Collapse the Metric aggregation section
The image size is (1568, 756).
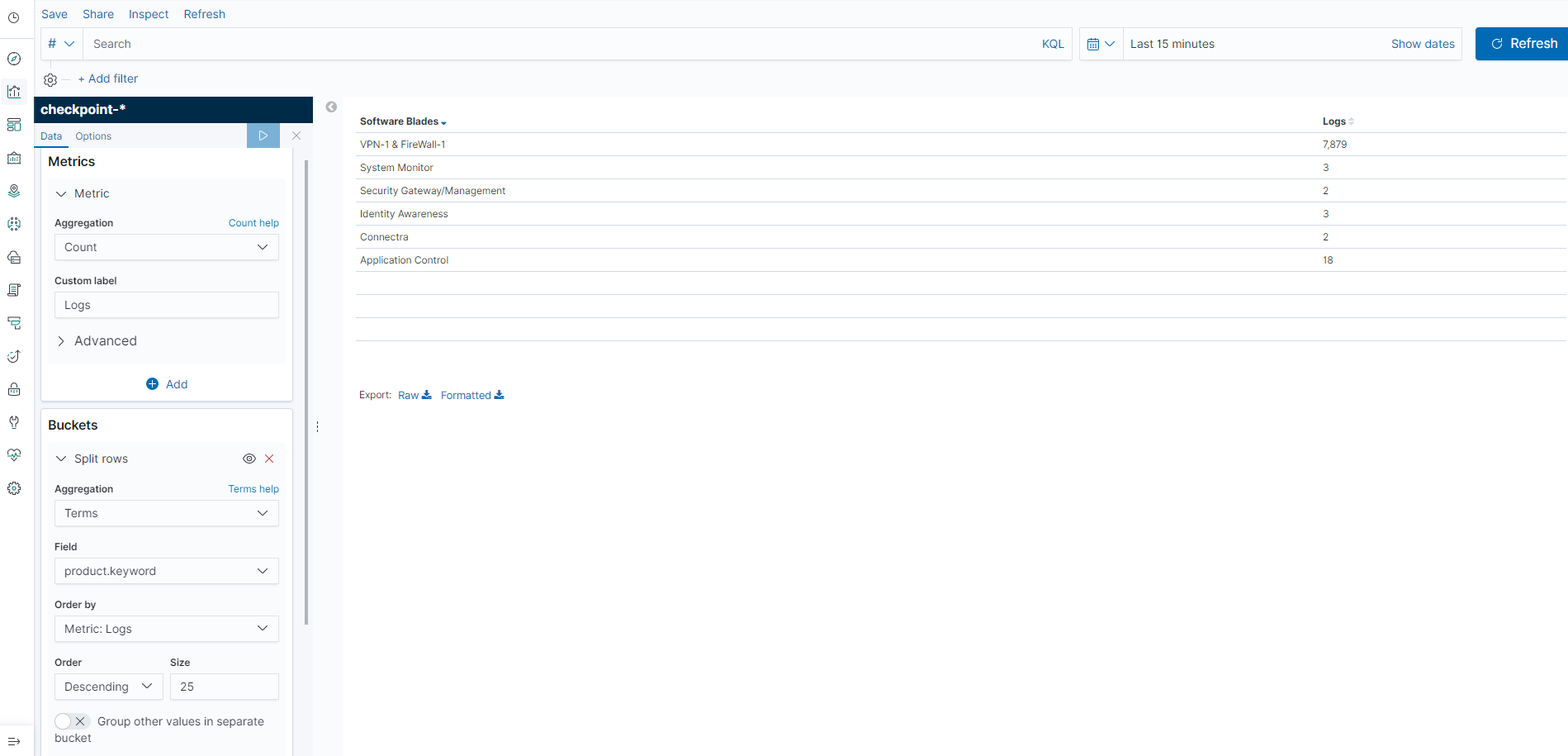pos(60,193)
